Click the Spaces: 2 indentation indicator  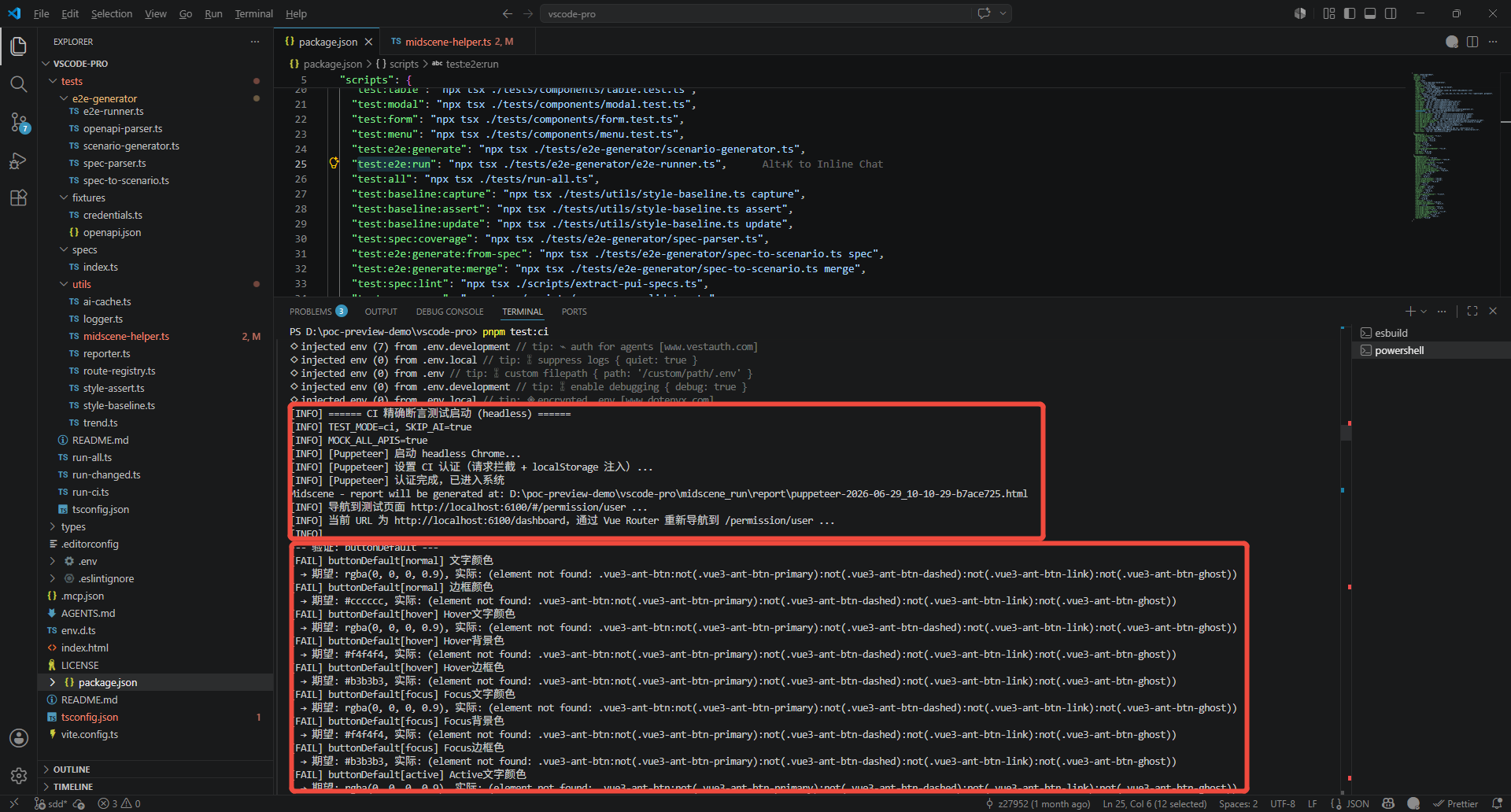(1238, 803)
